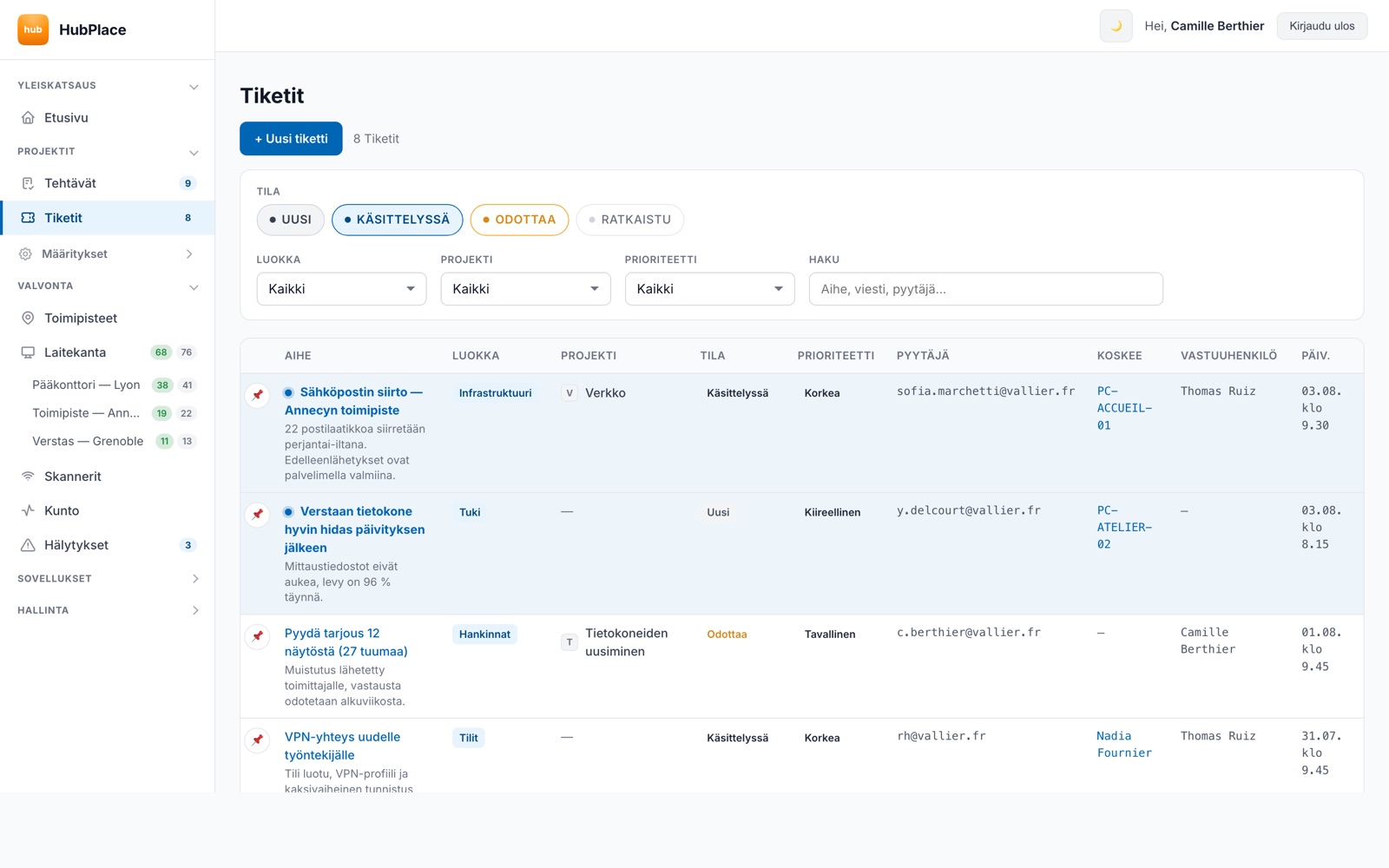1389x868 pixels.
Task: Collapse the Projektit sidebar section
Action: tap(194, 152)
